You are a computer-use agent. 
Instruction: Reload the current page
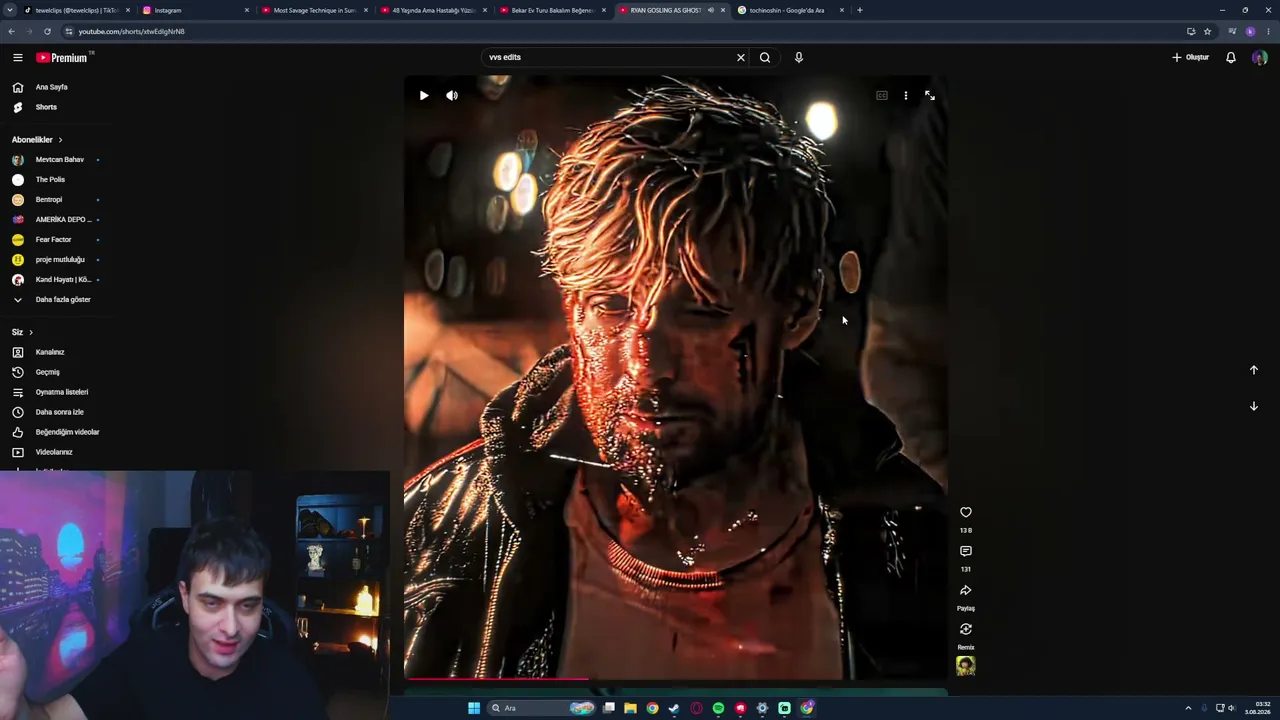pyautogui.click(x=47, y=31)
